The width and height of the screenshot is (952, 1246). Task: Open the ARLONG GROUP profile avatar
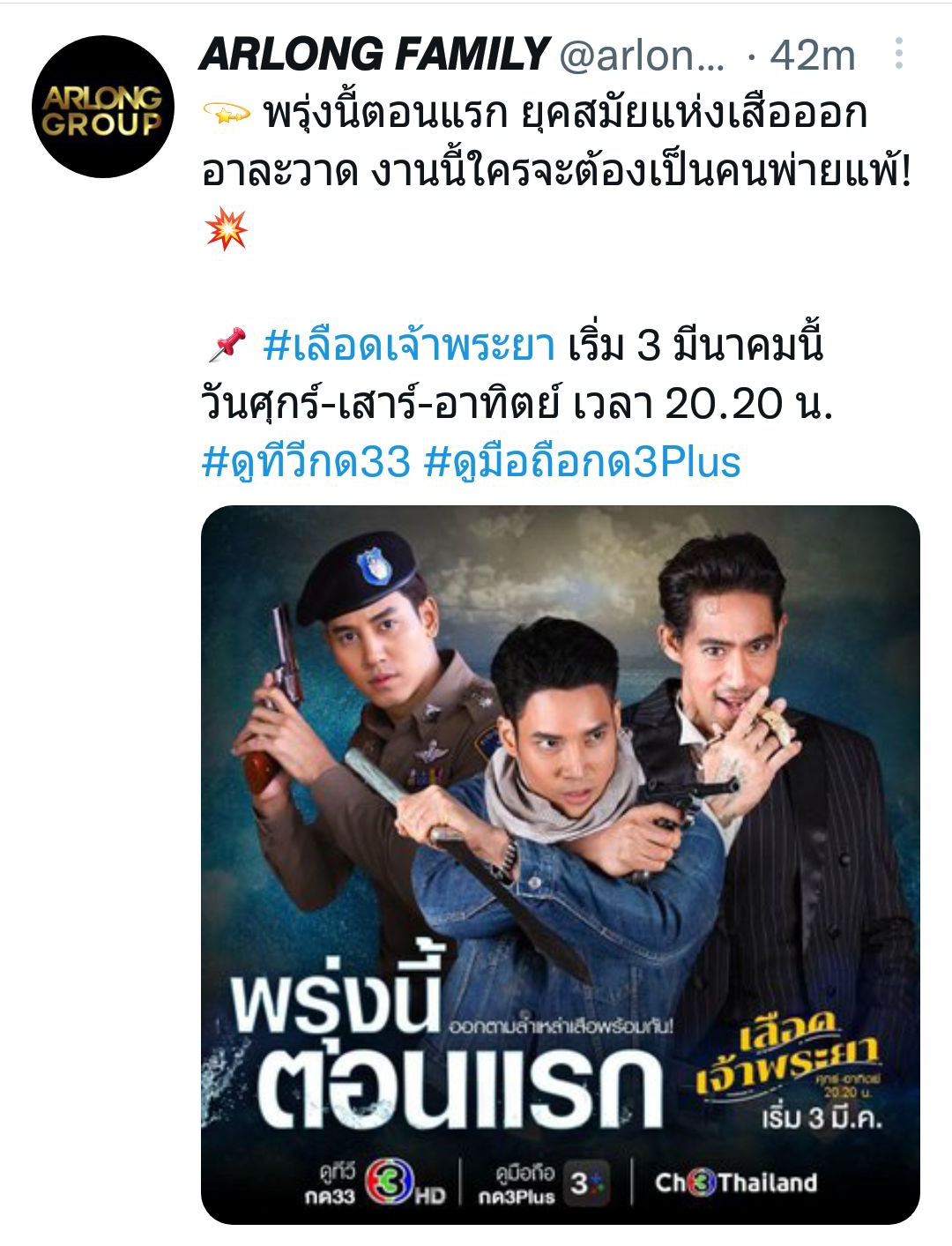[x=101, y=106]
